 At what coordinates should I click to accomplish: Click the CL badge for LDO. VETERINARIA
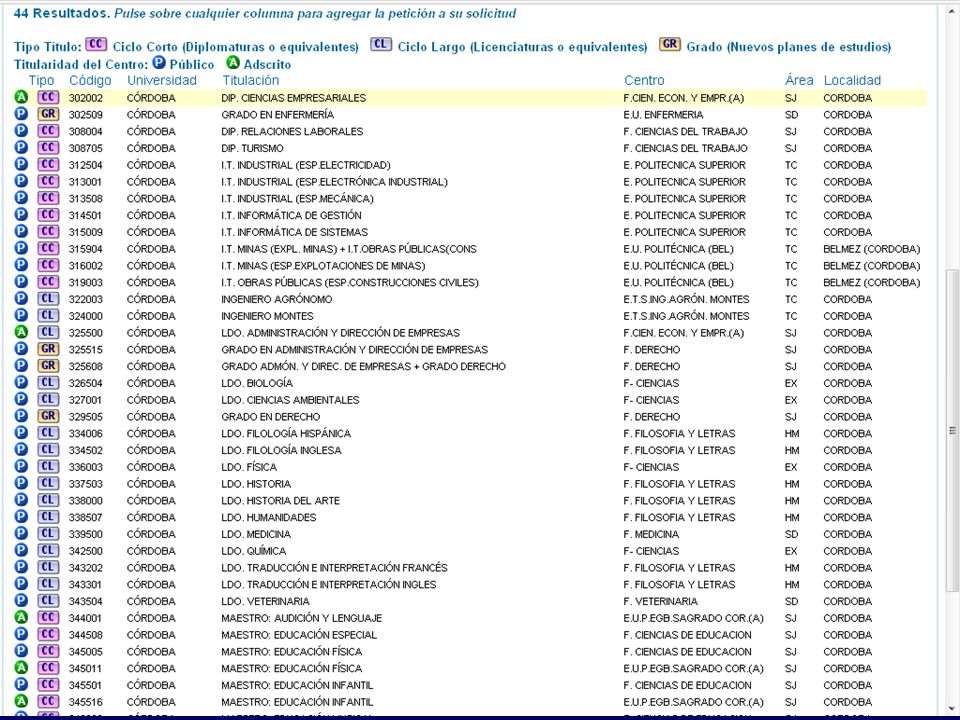(48, 601)
